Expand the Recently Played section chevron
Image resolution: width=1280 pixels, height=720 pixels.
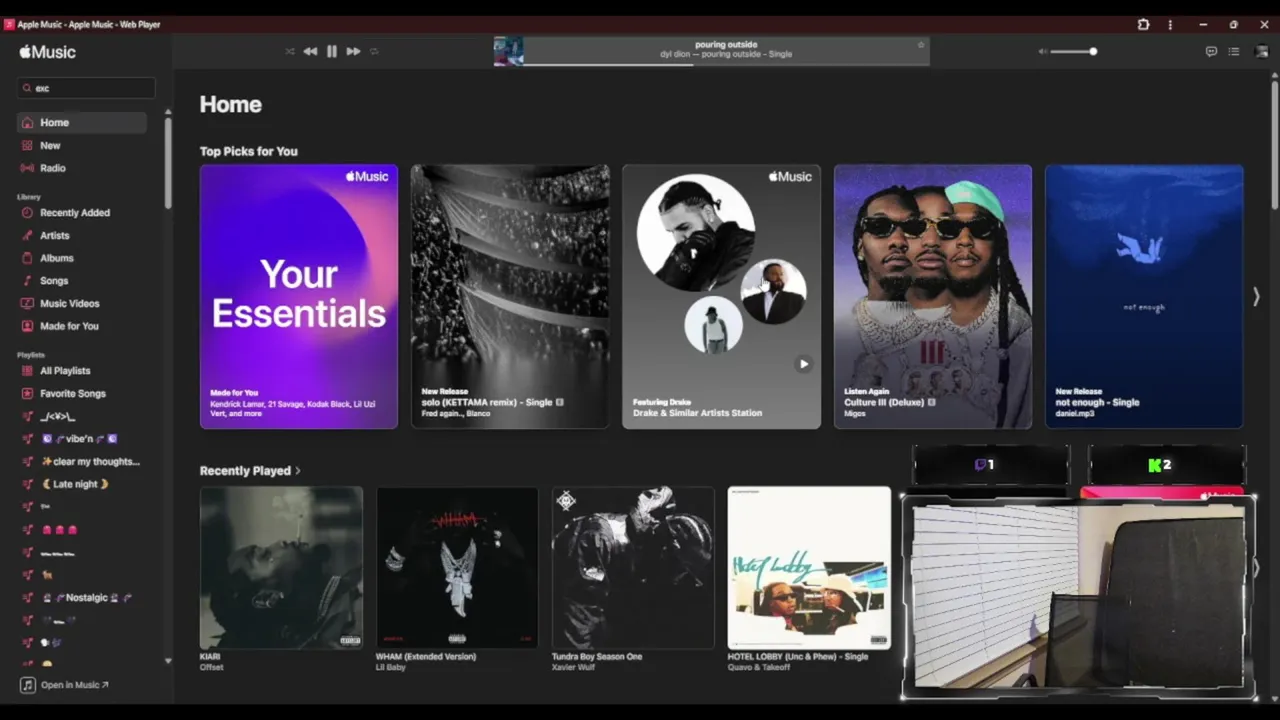pos(298,471)
